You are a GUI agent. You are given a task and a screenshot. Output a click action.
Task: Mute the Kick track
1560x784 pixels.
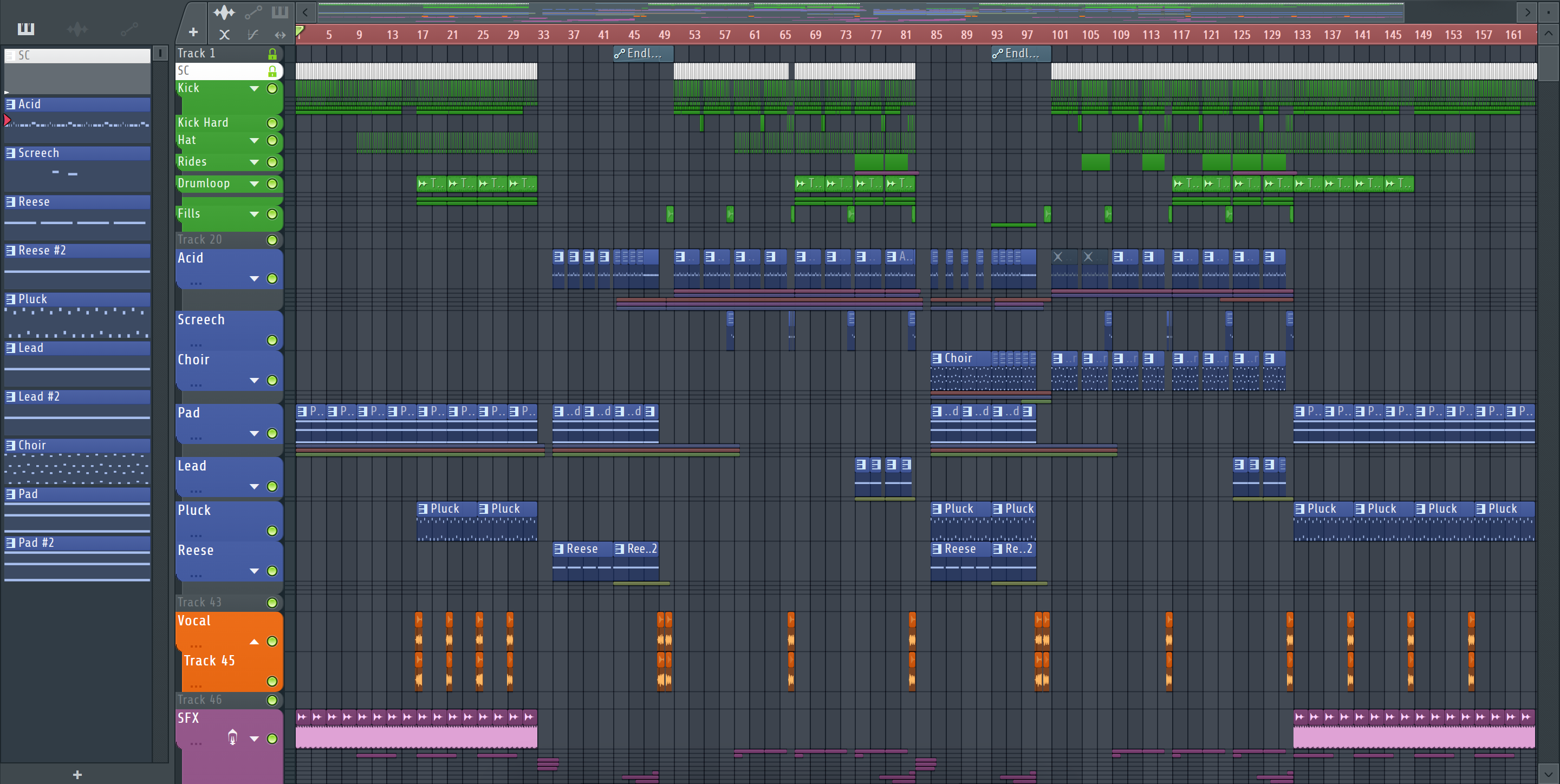[272, 89]
